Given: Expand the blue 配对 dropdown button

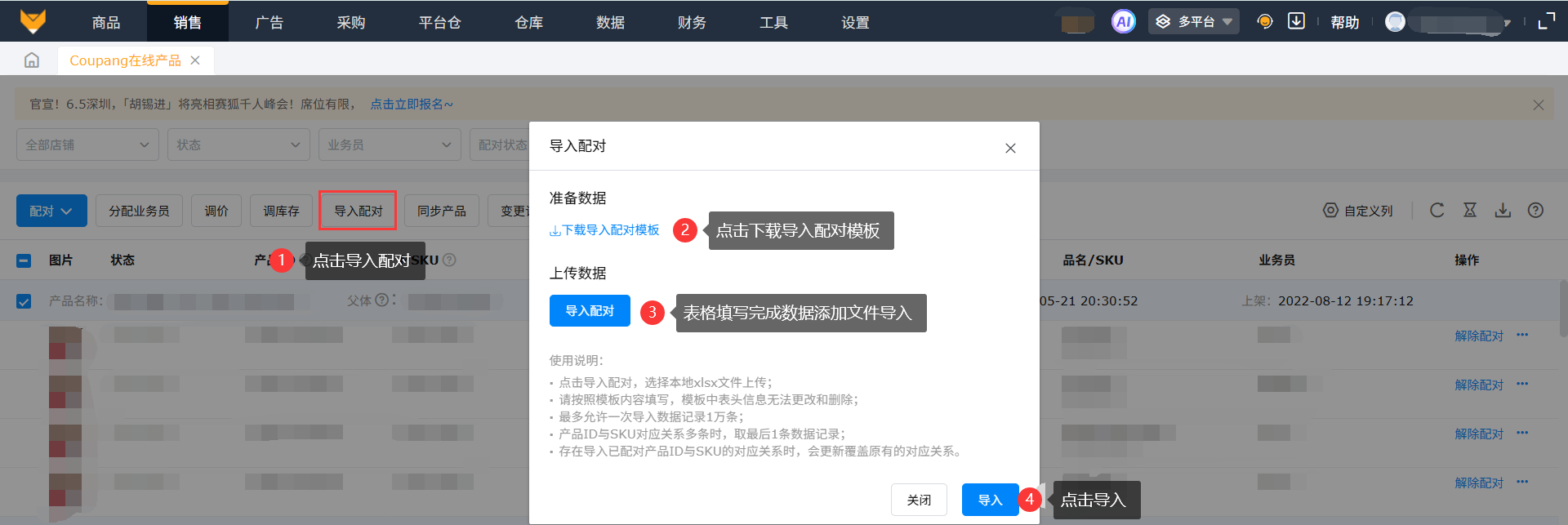Looking at the screenshot, I should coord(51,211).
